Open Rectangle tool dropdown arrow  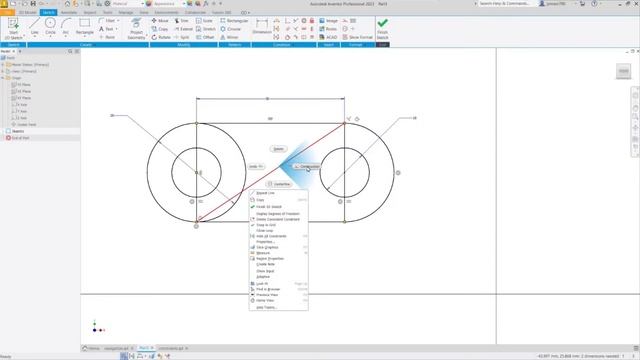(84, 37)
